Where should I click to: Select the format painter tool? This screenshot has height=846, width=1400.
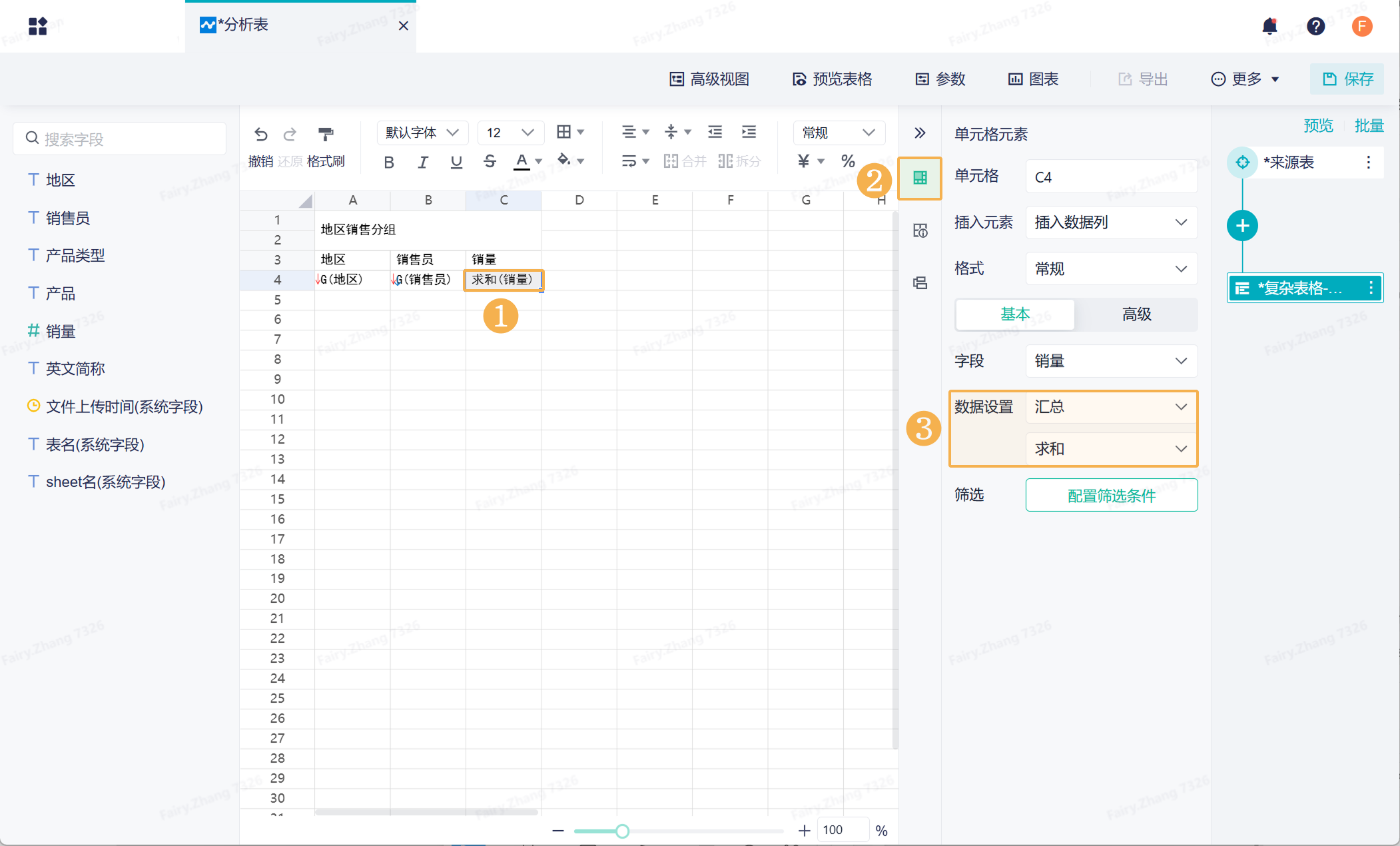point(326,134)
